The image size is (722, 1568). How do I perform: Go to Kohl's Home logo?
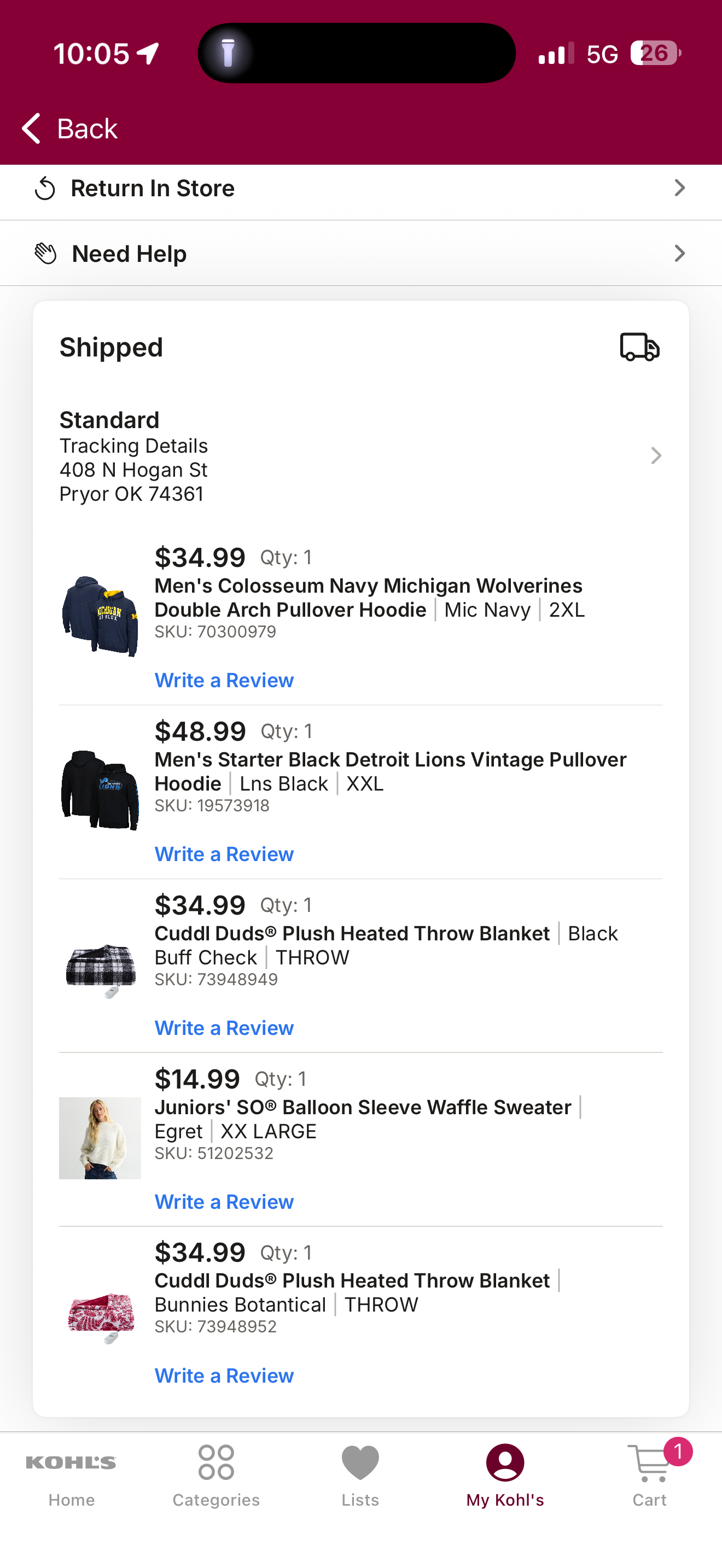coord(71,1462)
